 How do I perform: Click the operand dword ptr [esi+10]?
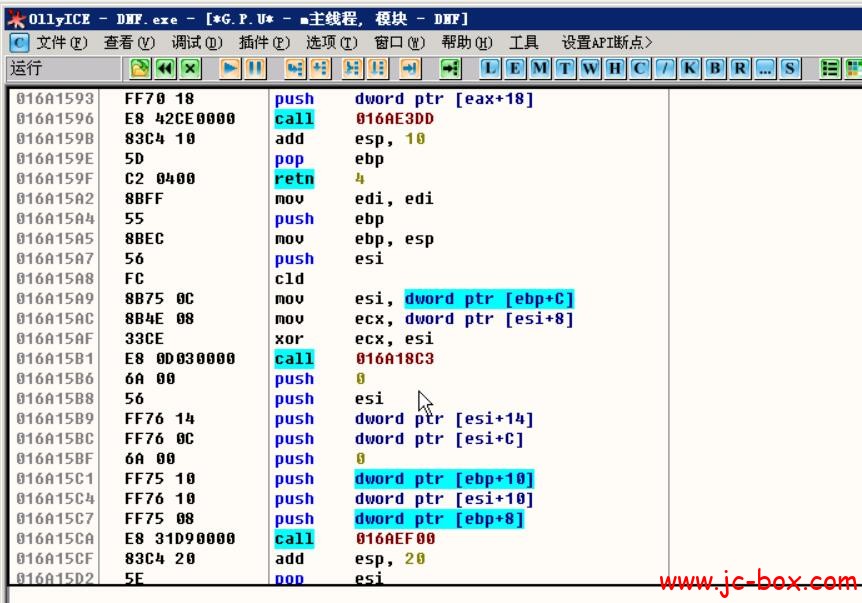click(444, 499)
